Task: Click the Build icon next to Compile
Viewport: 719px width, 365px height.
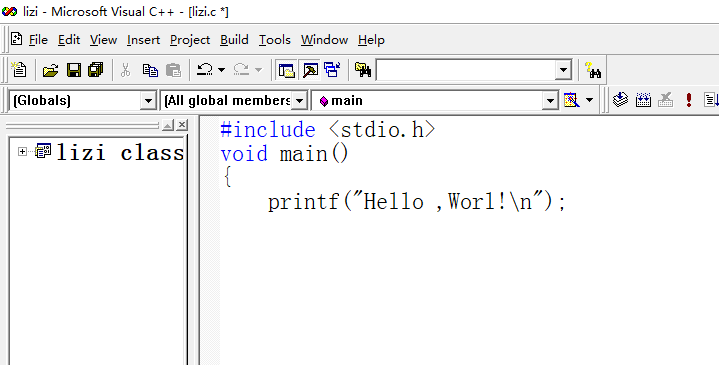Action: pos(643,100)
